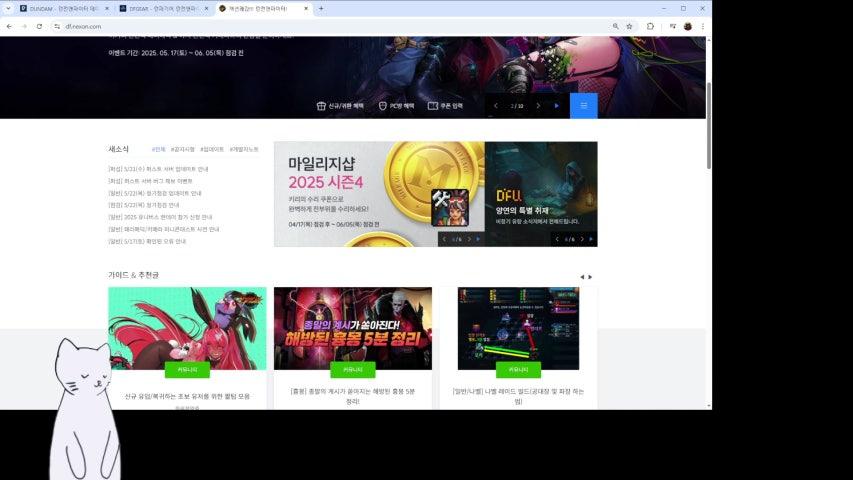Open the Chrome profile avatar

point(688,26)
